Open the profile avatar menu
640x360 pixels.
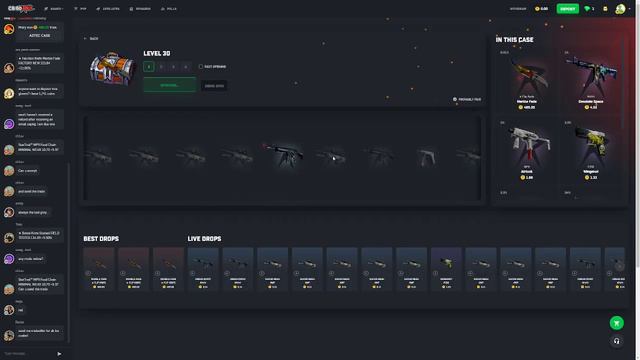620,9
